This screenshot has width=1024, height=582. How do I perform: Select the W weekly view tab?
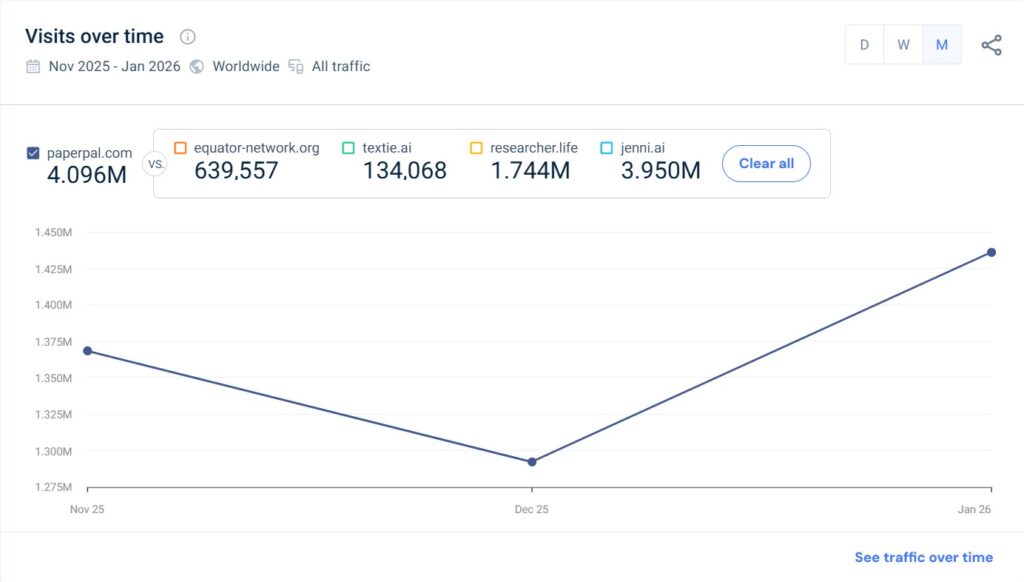click(902, 44)
